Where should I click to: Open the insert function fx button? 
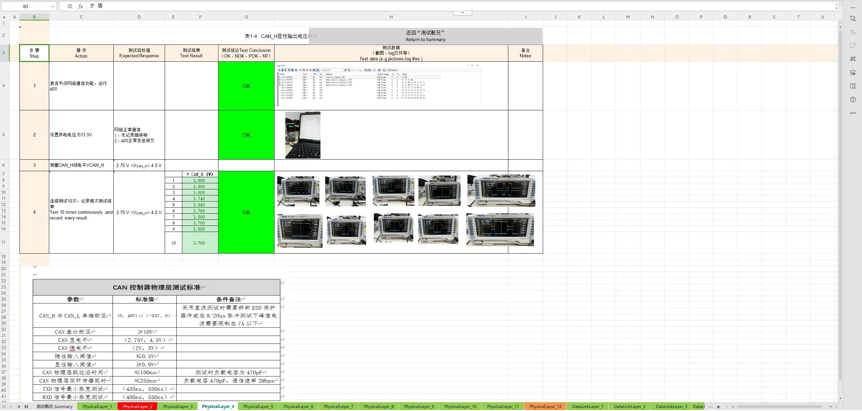[80, 6]
